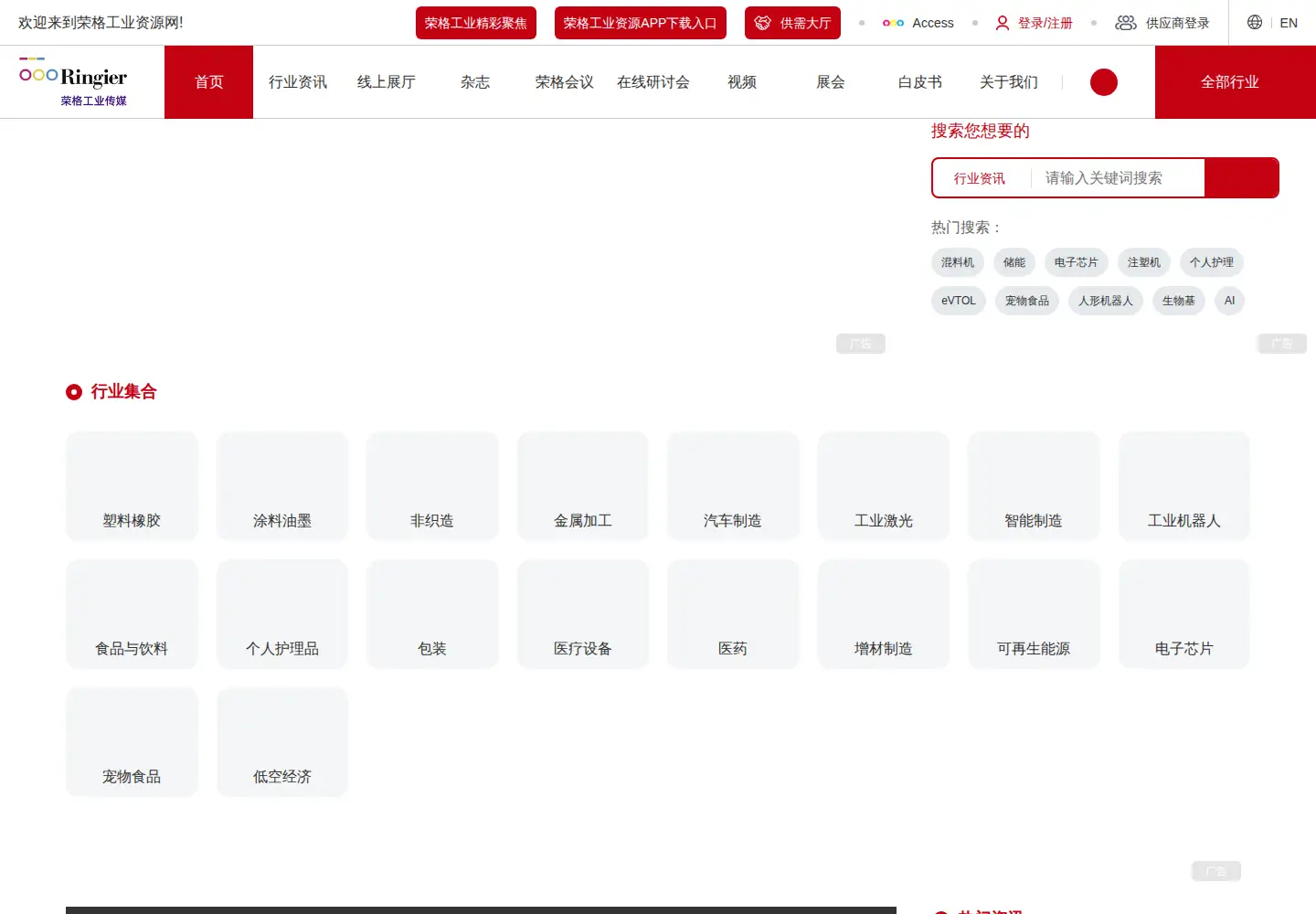Go to the 首页 navigation tab
The width and height of the screenshot is (1316, 914).
click(x=208, y=82)
